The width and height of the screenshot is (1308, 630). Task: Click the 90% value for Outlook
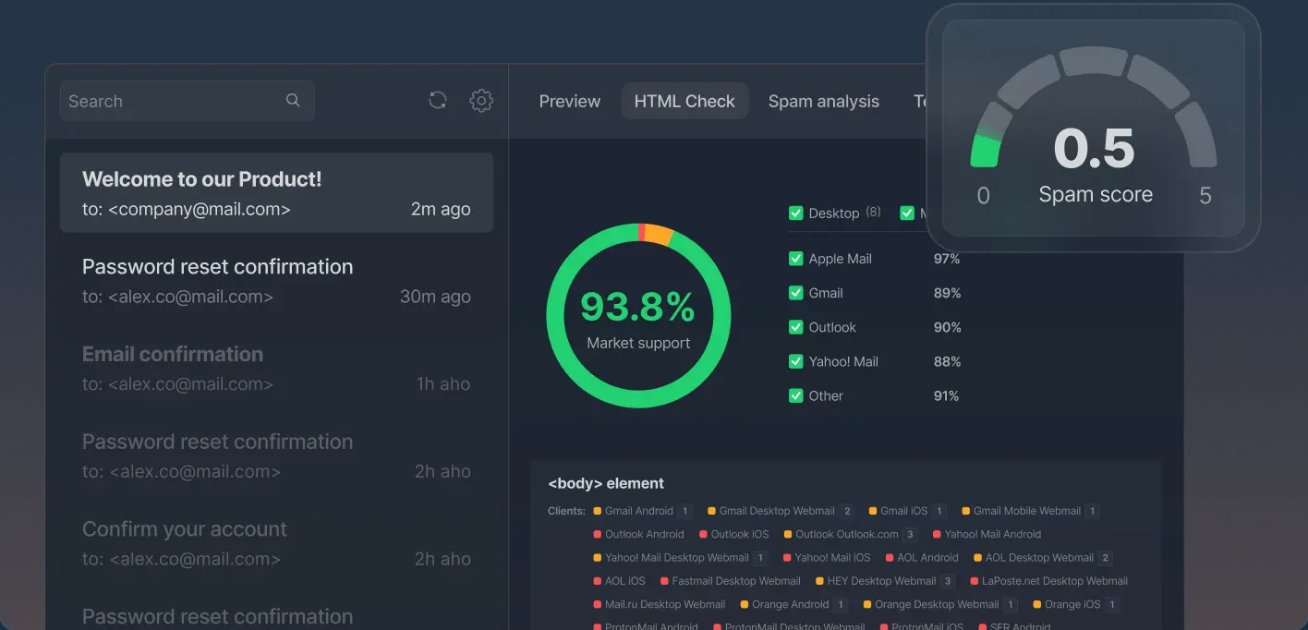947,327
